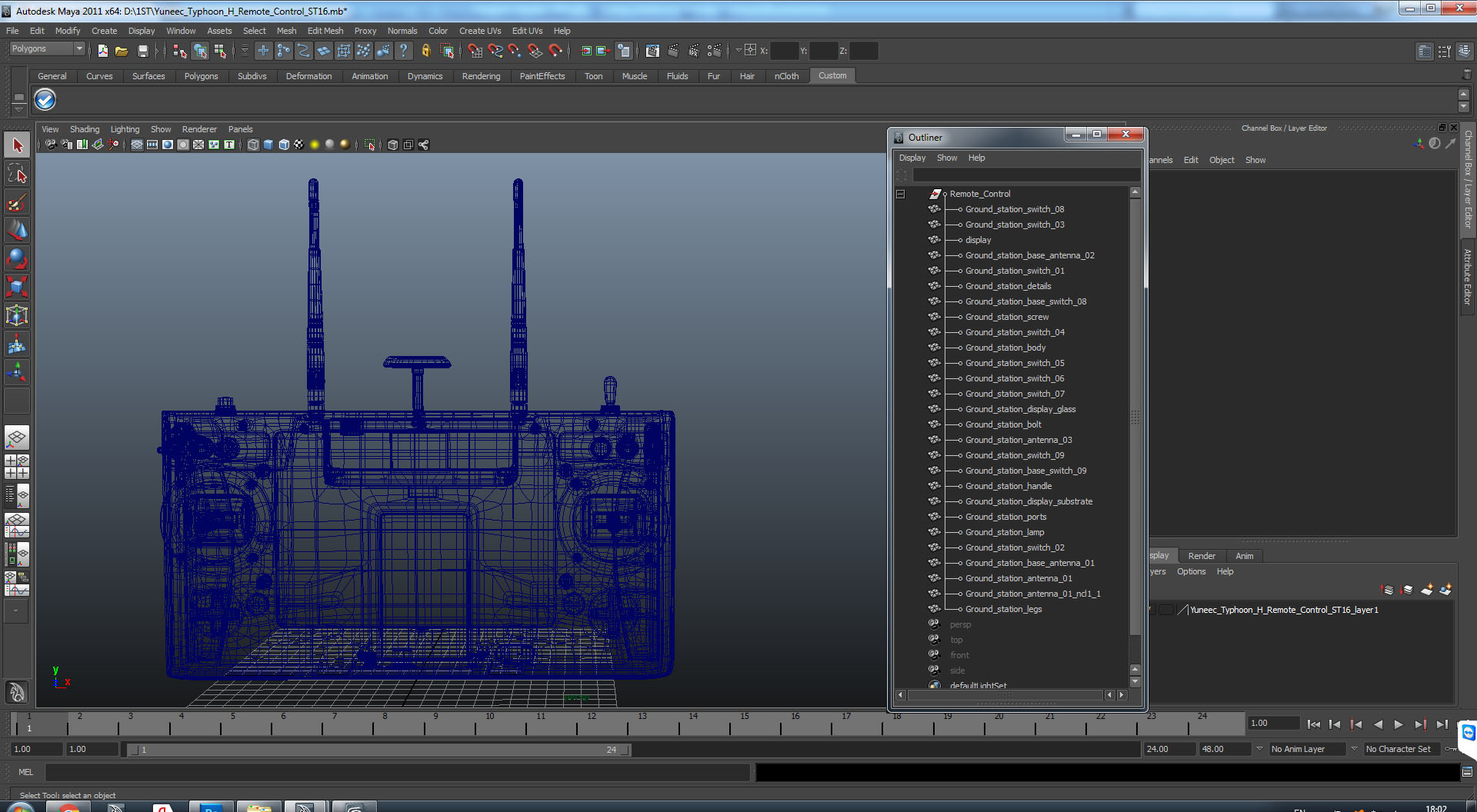Create a new scene icon
Image resolution: width=1477 pixels, height=812 pixels.
102,51
